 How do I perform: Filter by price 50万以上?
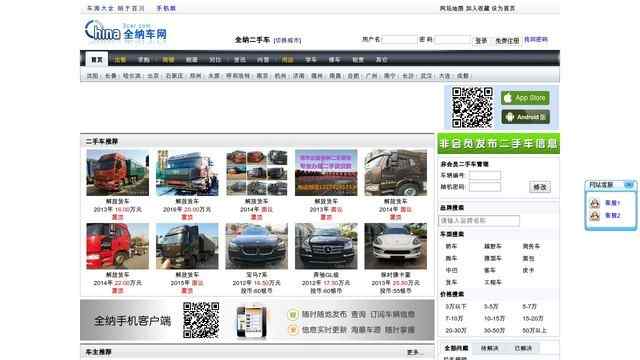pos(534,330)
